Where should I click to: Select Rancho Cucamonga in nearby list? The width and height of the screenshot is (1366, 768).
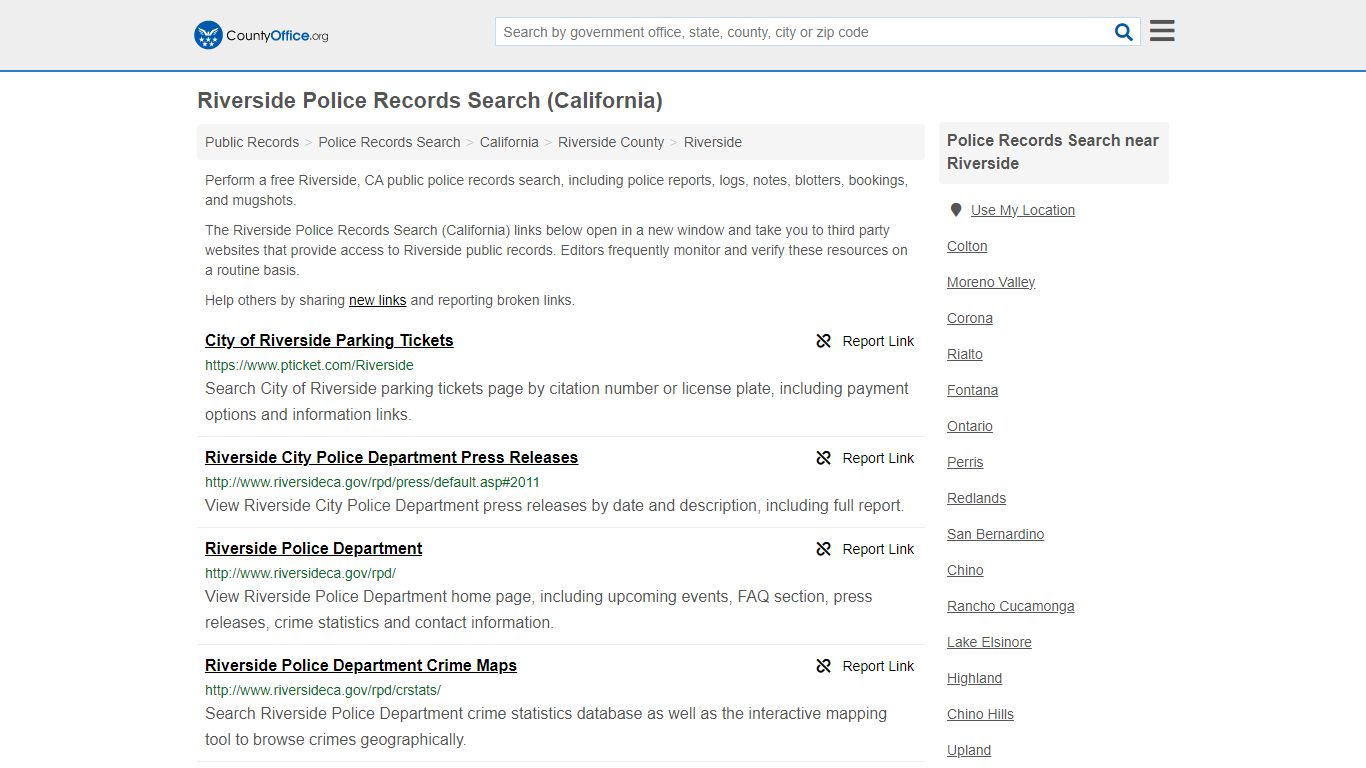1011,606
